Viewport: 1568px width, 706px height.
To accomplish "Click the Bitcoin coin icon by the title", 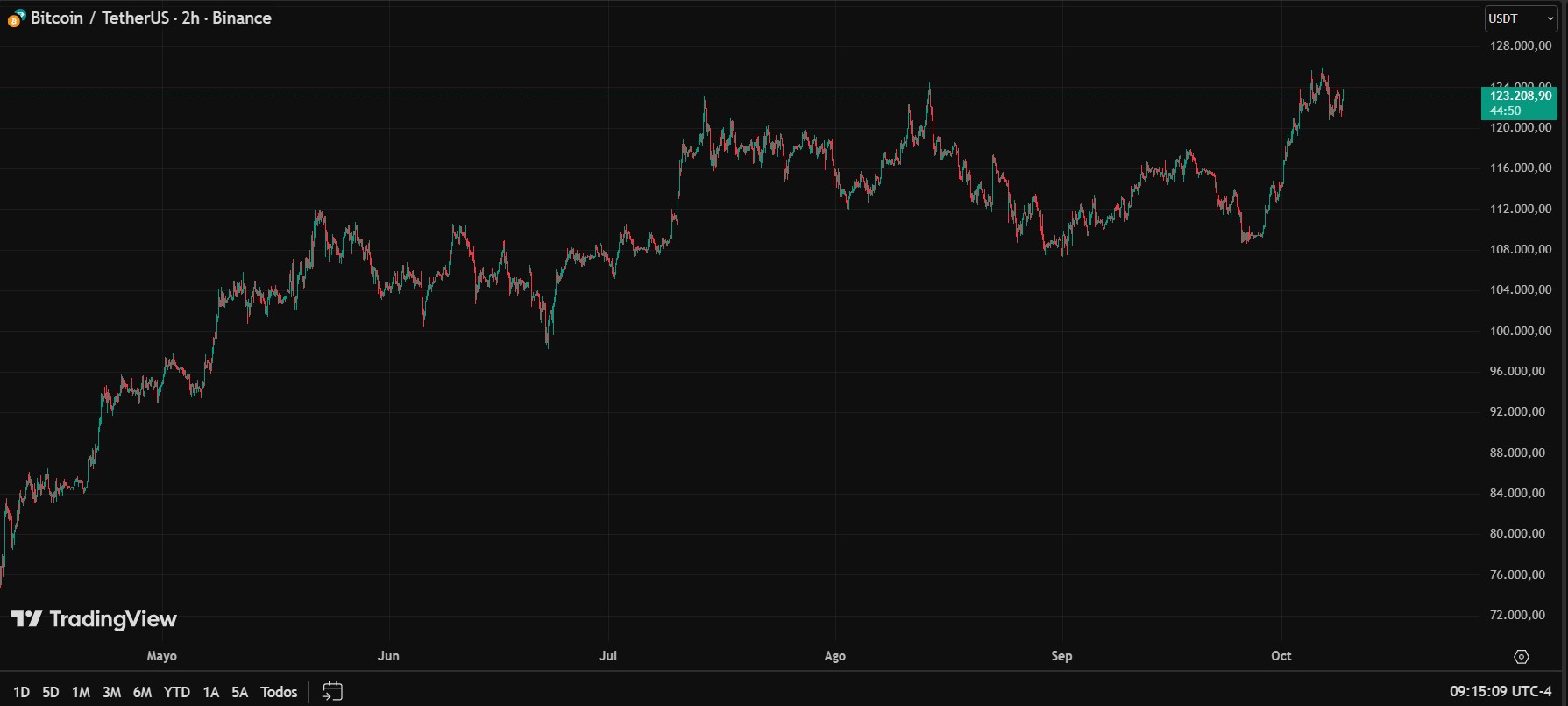I will click(x=17, y=18).
